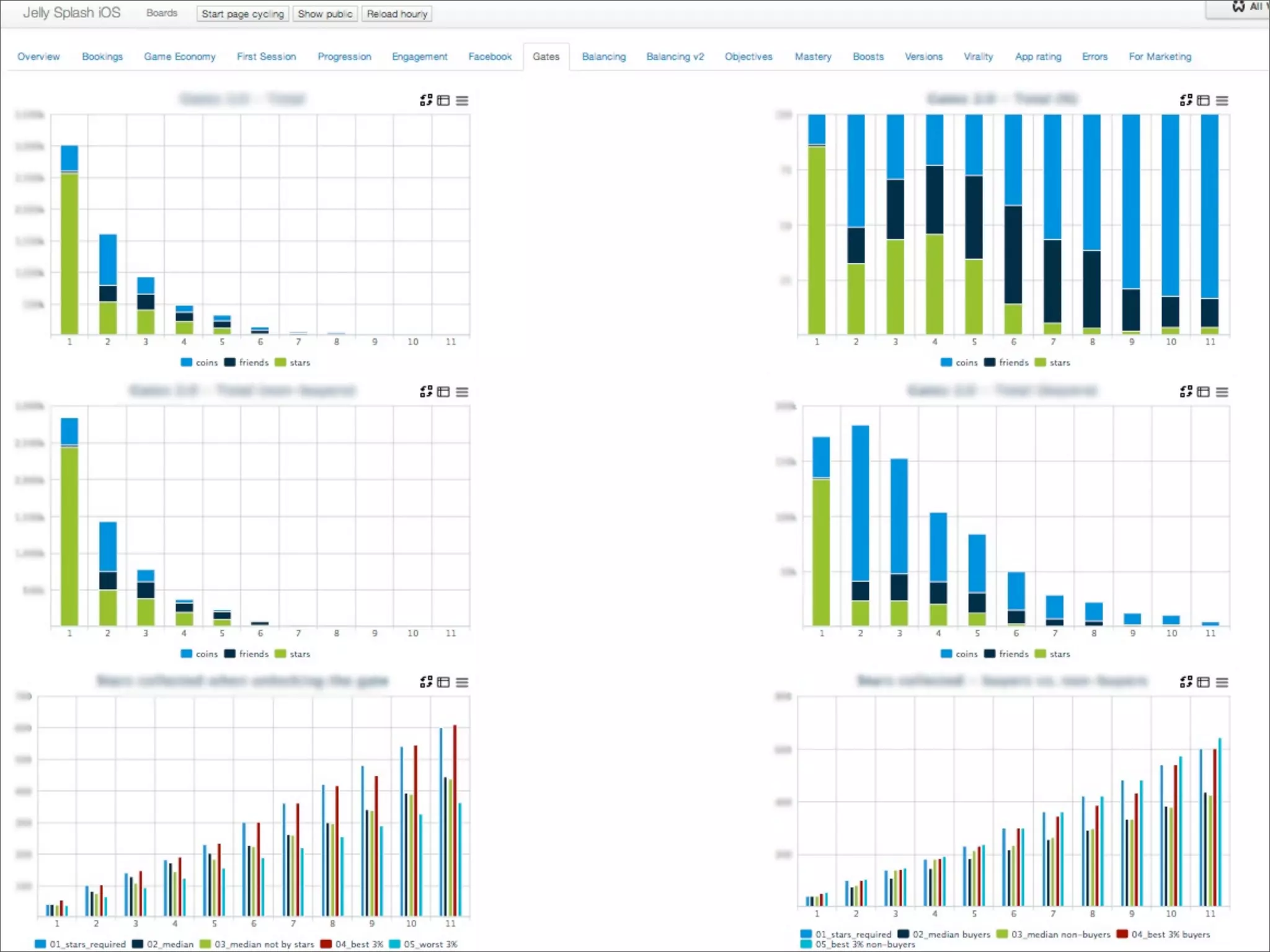This screenshot has height=952, width=1270.
Task: Click the table view icon on the middle-left chart
Action: click(x=443, y=392)
